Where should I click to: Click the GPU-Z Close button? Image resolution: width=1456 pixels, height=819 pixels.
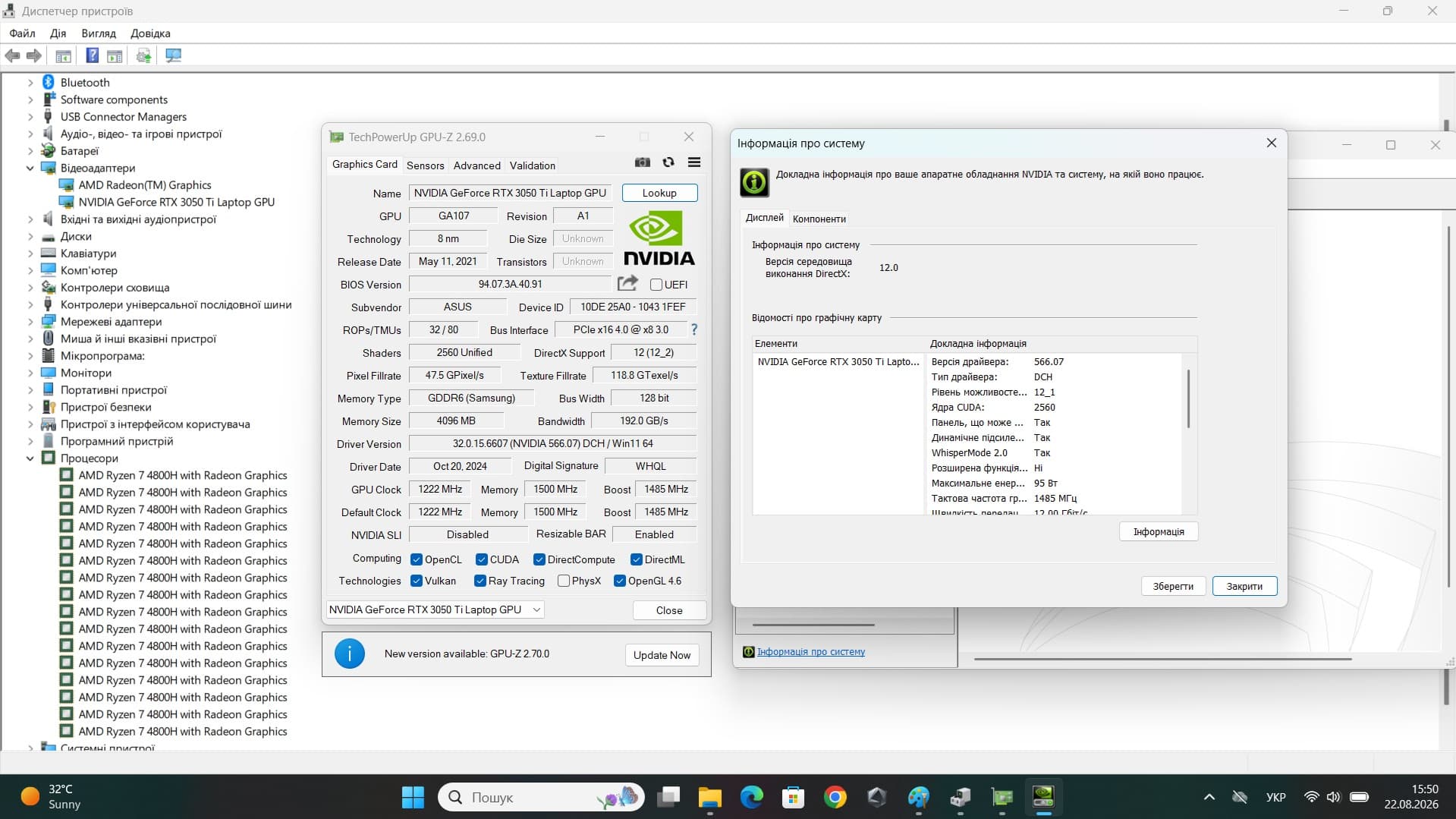click(669, 610)
